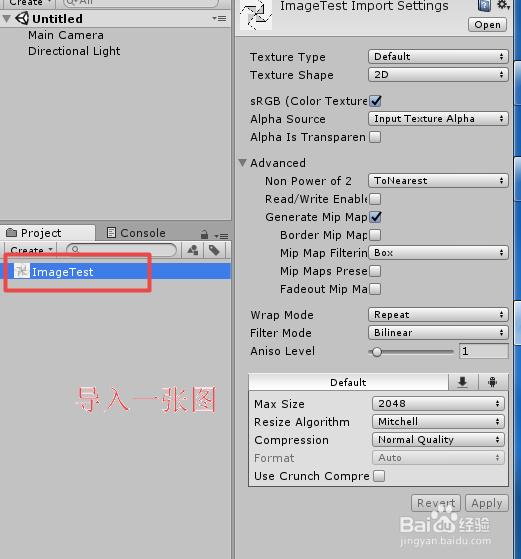The image size is (521, 559).
Task: Open the Resize Algorithm dropdown
Action: click(x=439, y=422)
